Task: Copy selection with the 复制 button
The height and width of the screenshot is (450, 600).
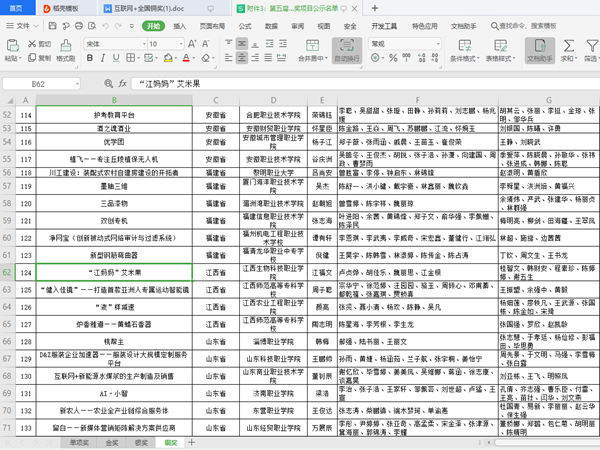Action: pos(39,58)
